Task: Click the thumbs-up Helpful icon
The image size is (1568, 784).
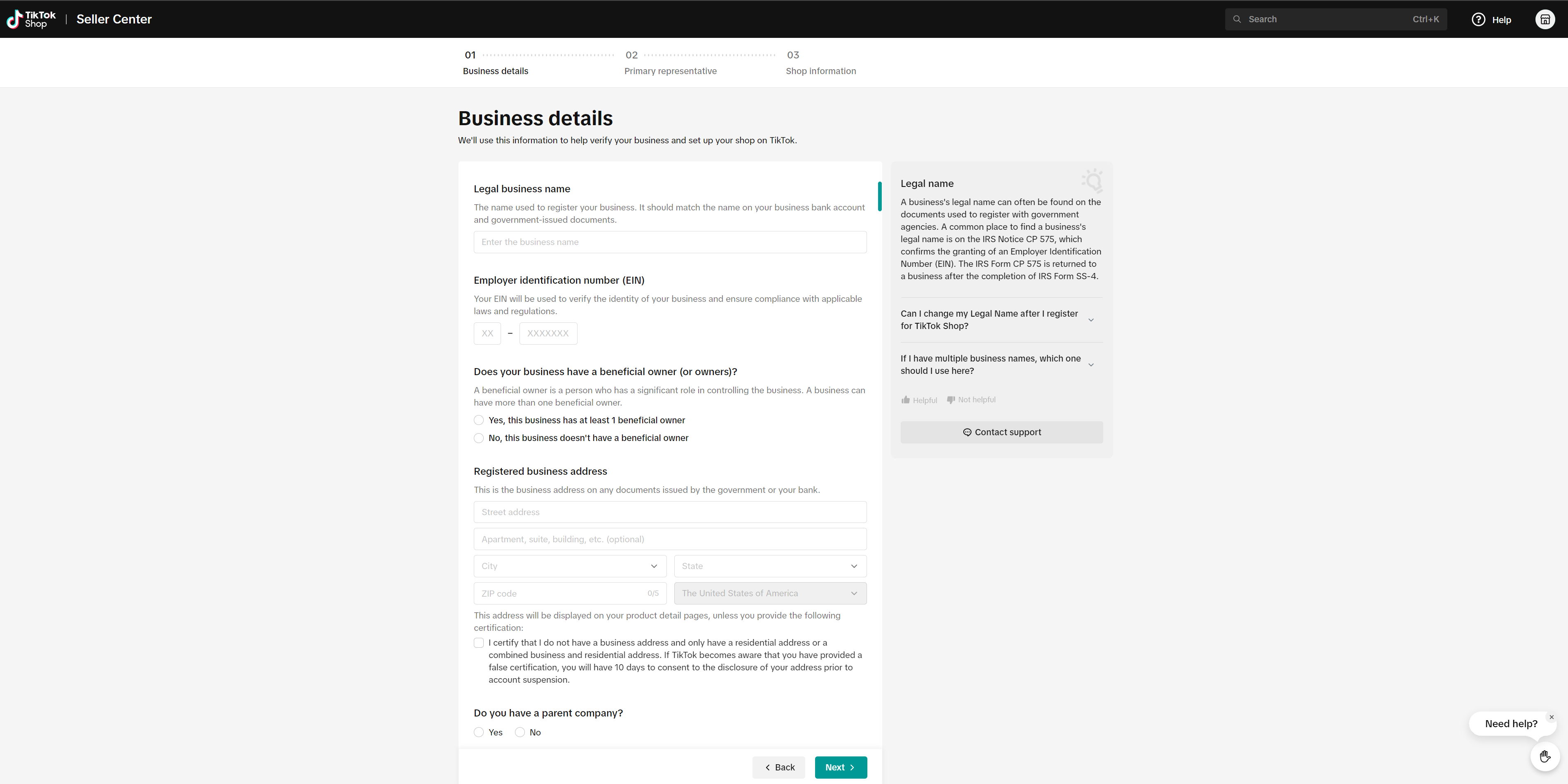Action: coord(906,400)
